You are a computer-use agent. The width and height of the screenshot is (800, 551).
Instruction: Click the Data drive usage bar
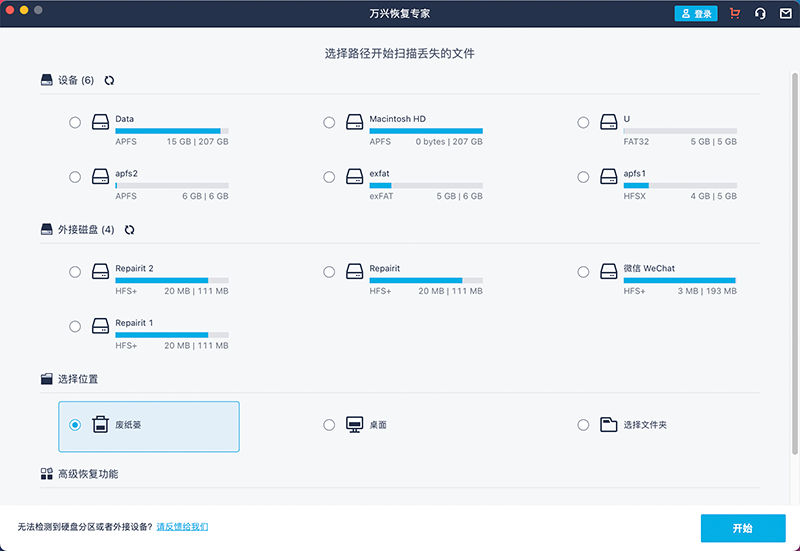click(x=172, y=131)
